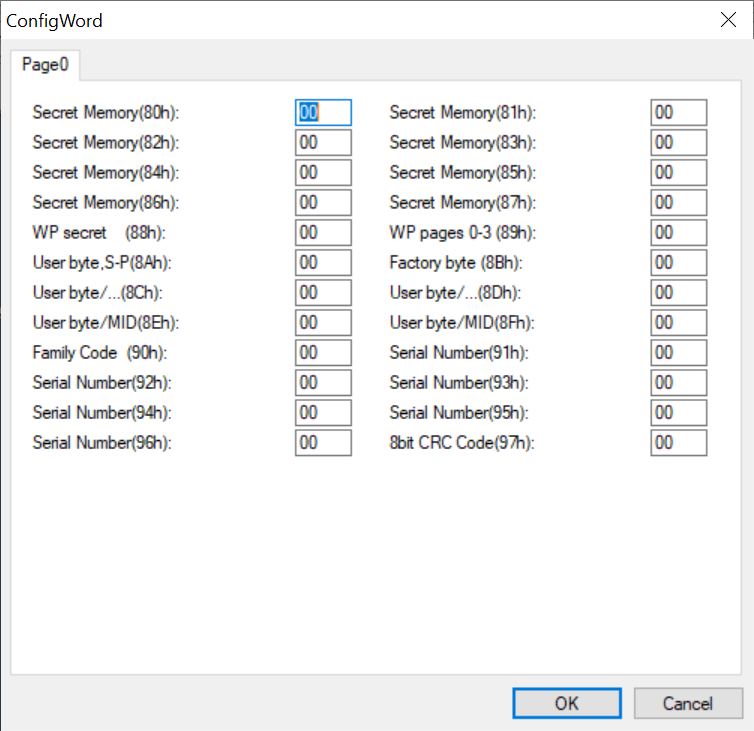Click the WP secret (88h) field
754x731 pixels.
coord(323,233)
